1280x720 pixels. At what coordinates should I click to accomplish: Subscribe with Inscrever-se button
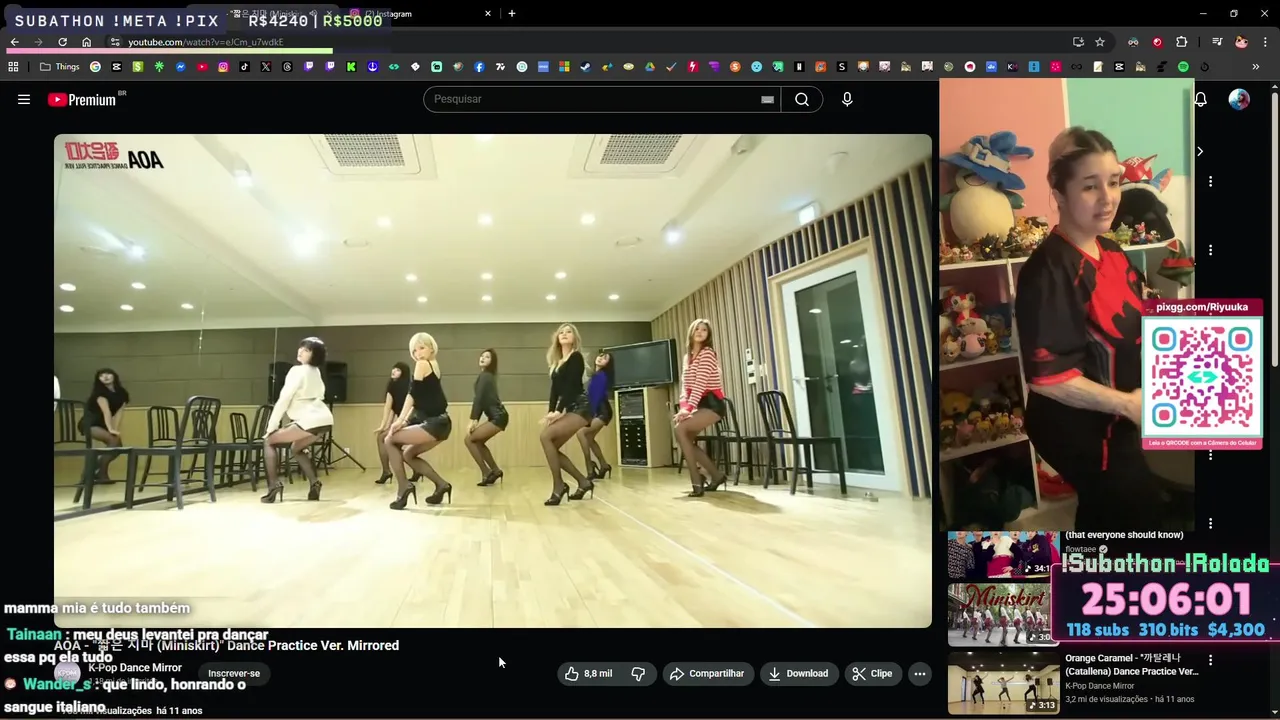(234, 674)
